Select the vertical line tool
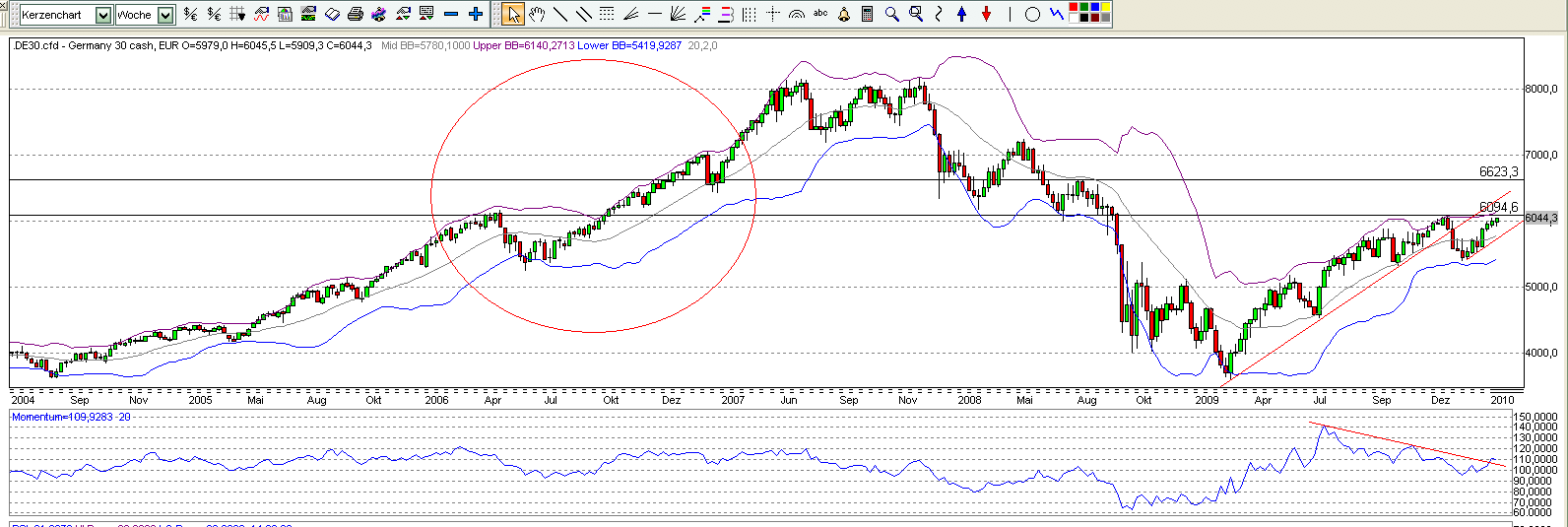The image size is (1568, 527). (x=1010, y=14)
